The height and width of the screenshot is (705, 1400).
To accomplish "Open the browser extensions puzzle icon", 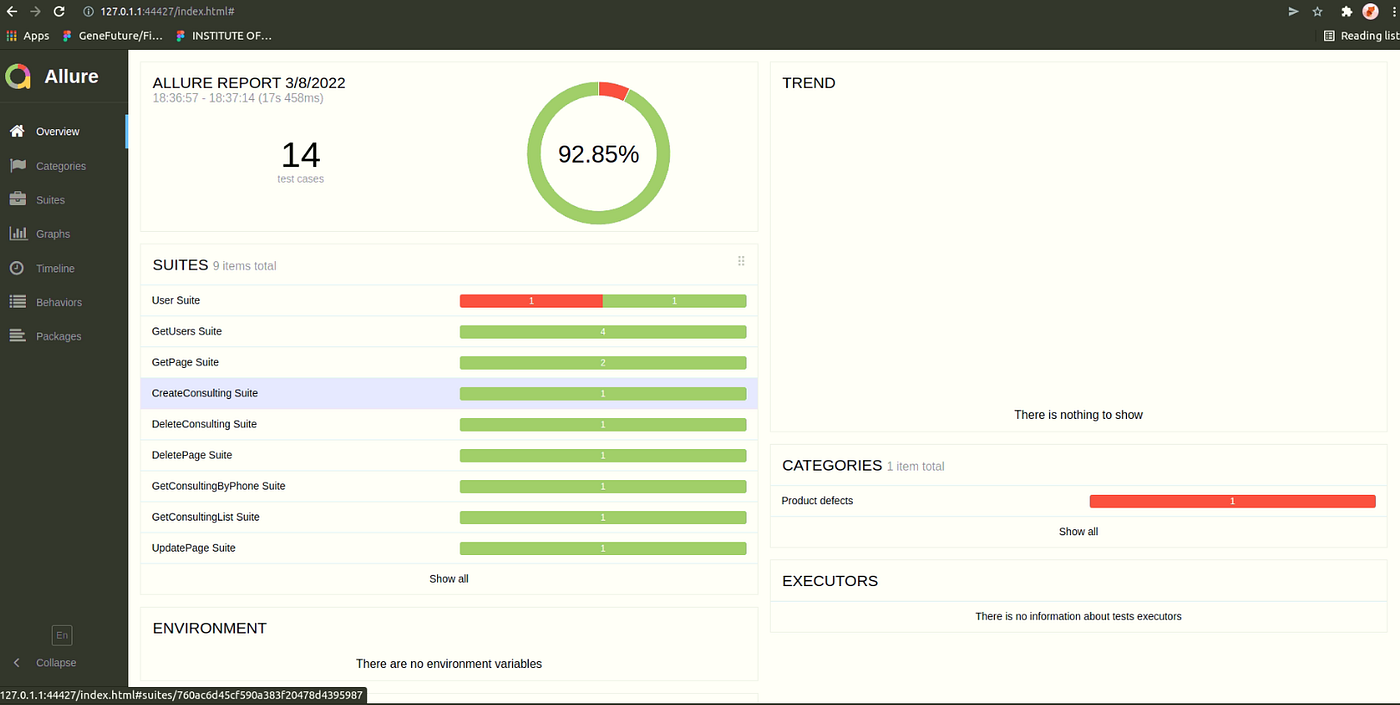I will [1346, 11].
